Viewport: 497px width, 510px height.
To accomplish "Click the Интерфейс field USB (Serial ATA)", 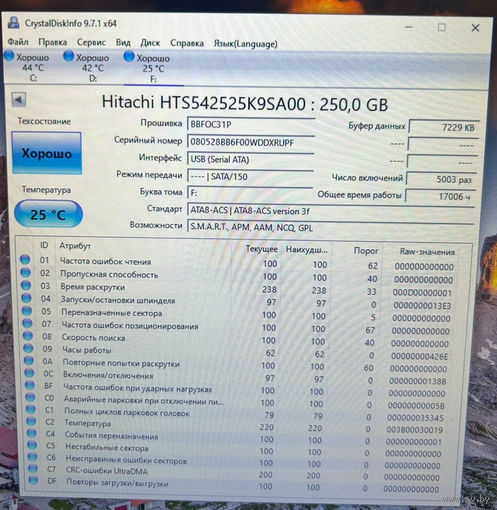I will (x=250, y=159).
